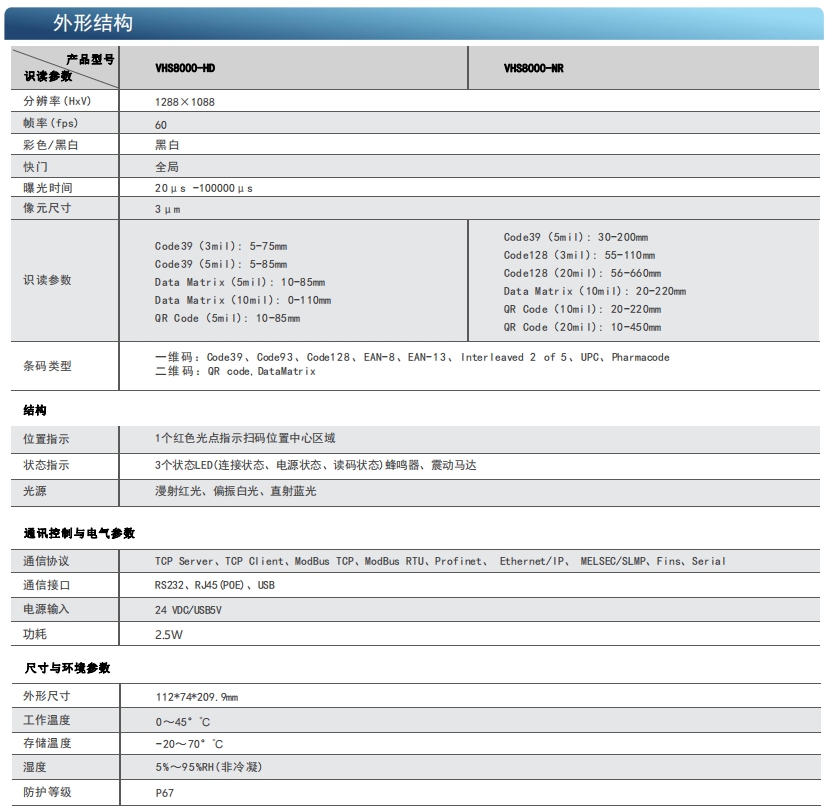Select the RS232、RJ45(POE)、USB value

click(x=215, y=585)
